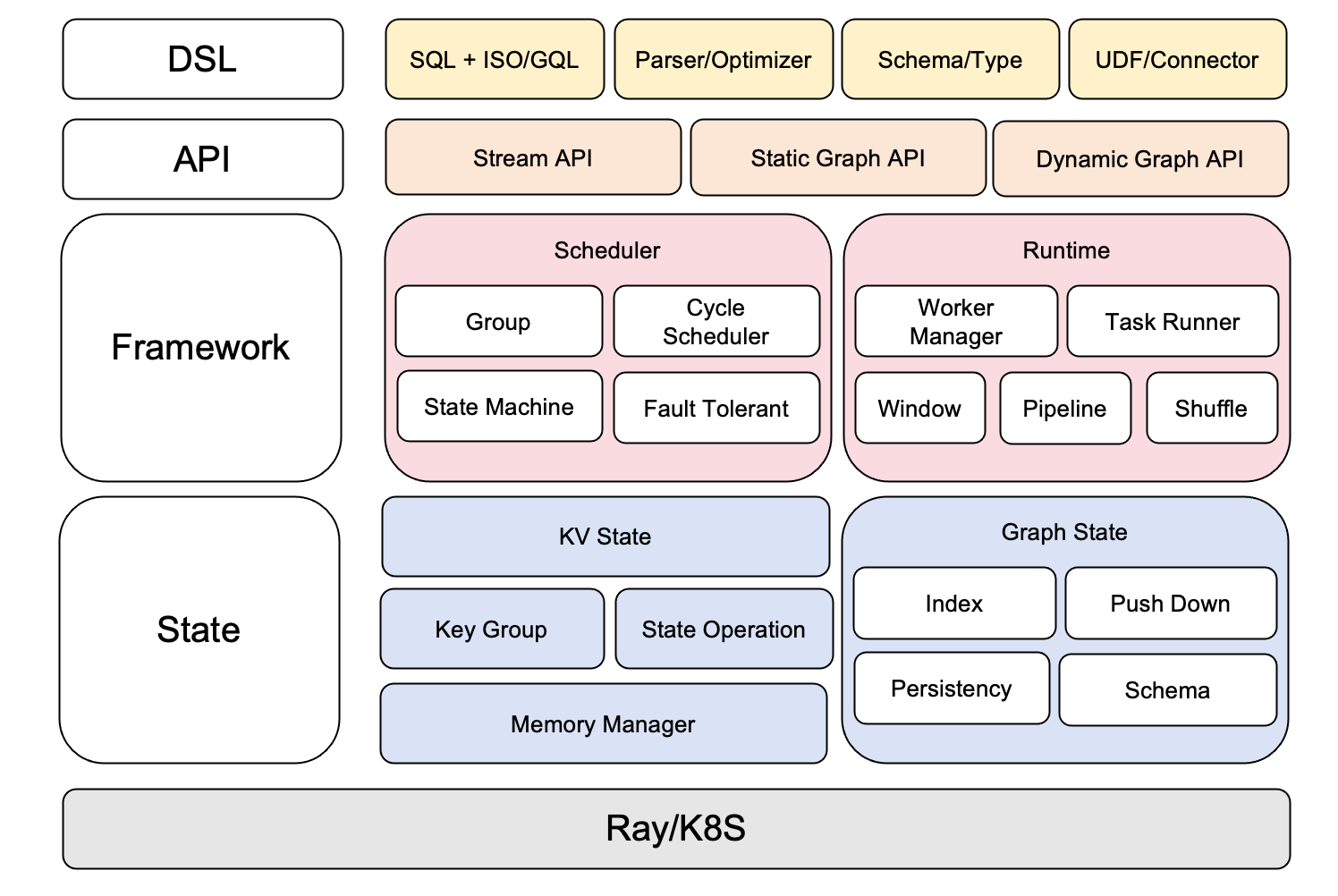This screenshot has height=896, width=1338.
Task: Select the SQL + ISO/GQL block
Action: tap(495, 60)
